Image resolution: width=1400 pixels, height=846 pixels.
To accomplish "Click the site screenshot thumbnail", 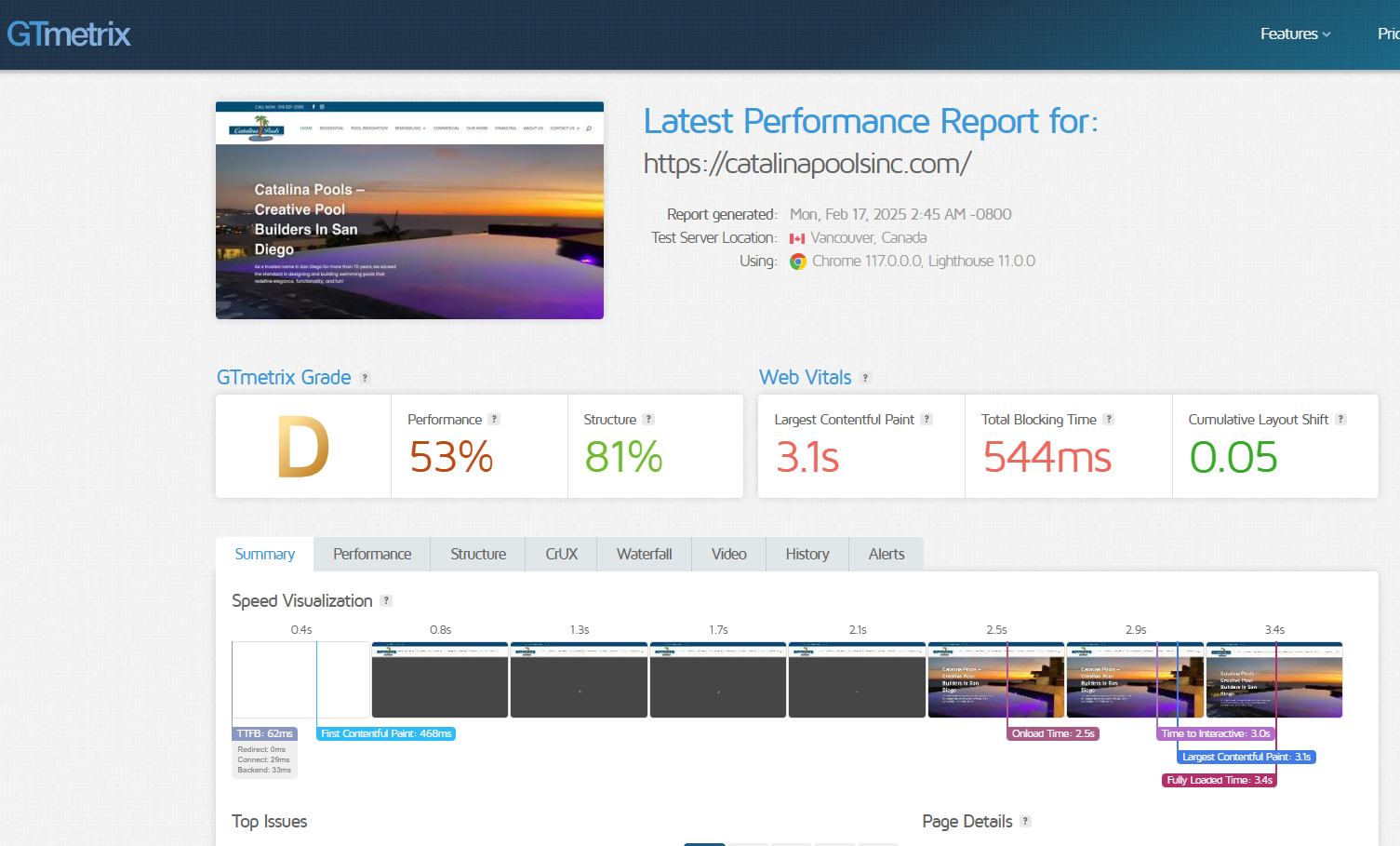I will [x=409, y=210].
